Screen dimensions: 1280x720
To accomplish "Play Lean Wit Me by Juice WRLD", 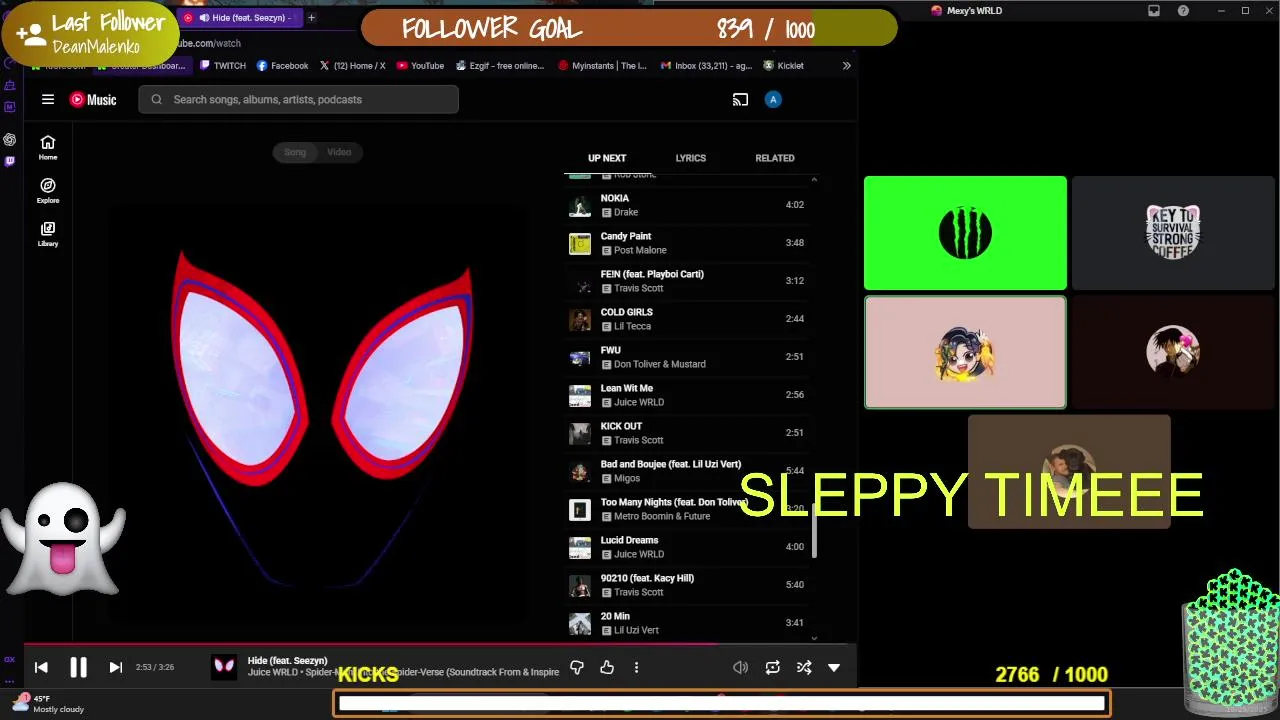I will click(690, 395).
